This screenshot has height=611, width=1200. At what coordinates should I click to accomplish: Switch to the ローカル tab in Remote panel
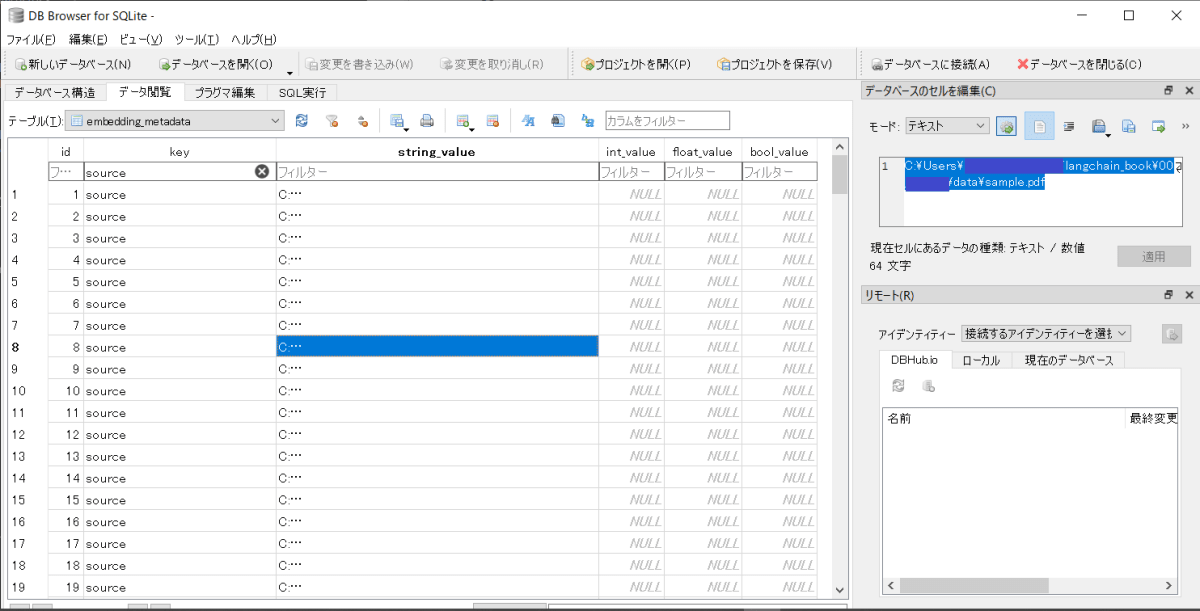[981, 360]
